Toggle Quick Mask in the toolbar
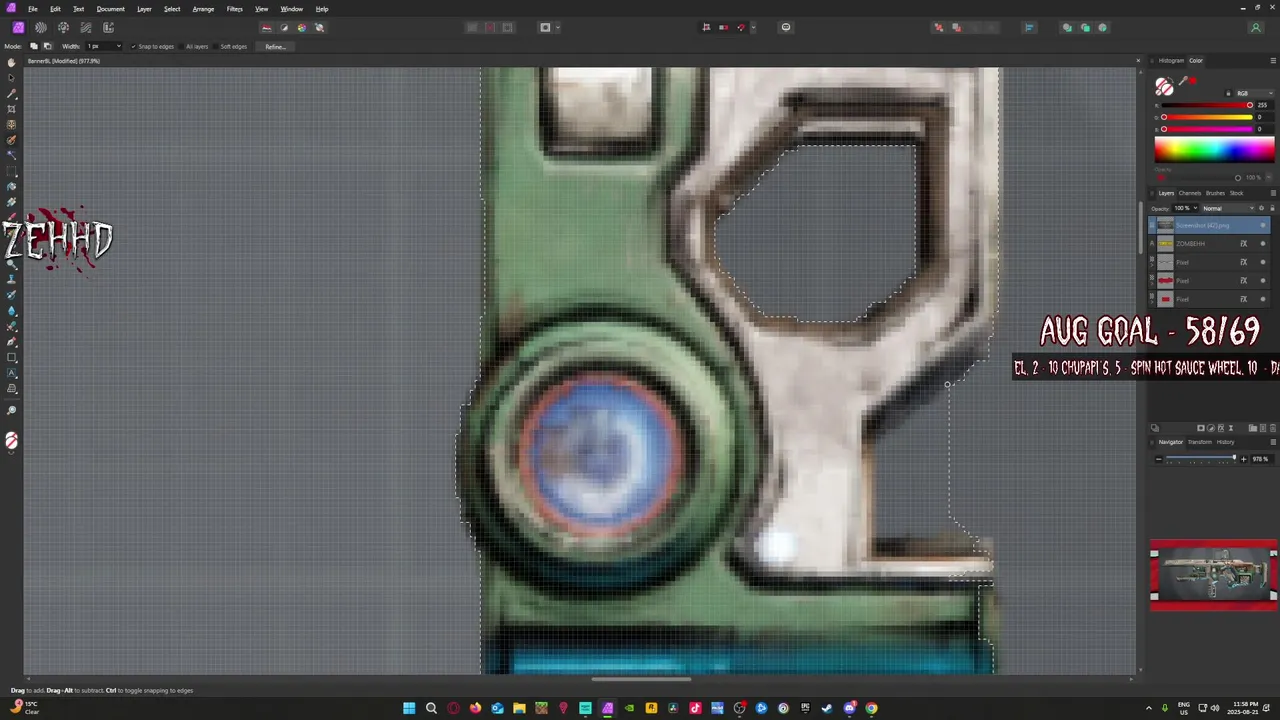The width and height of the screenshot is (1280, 720). click(x=545, y=27)
